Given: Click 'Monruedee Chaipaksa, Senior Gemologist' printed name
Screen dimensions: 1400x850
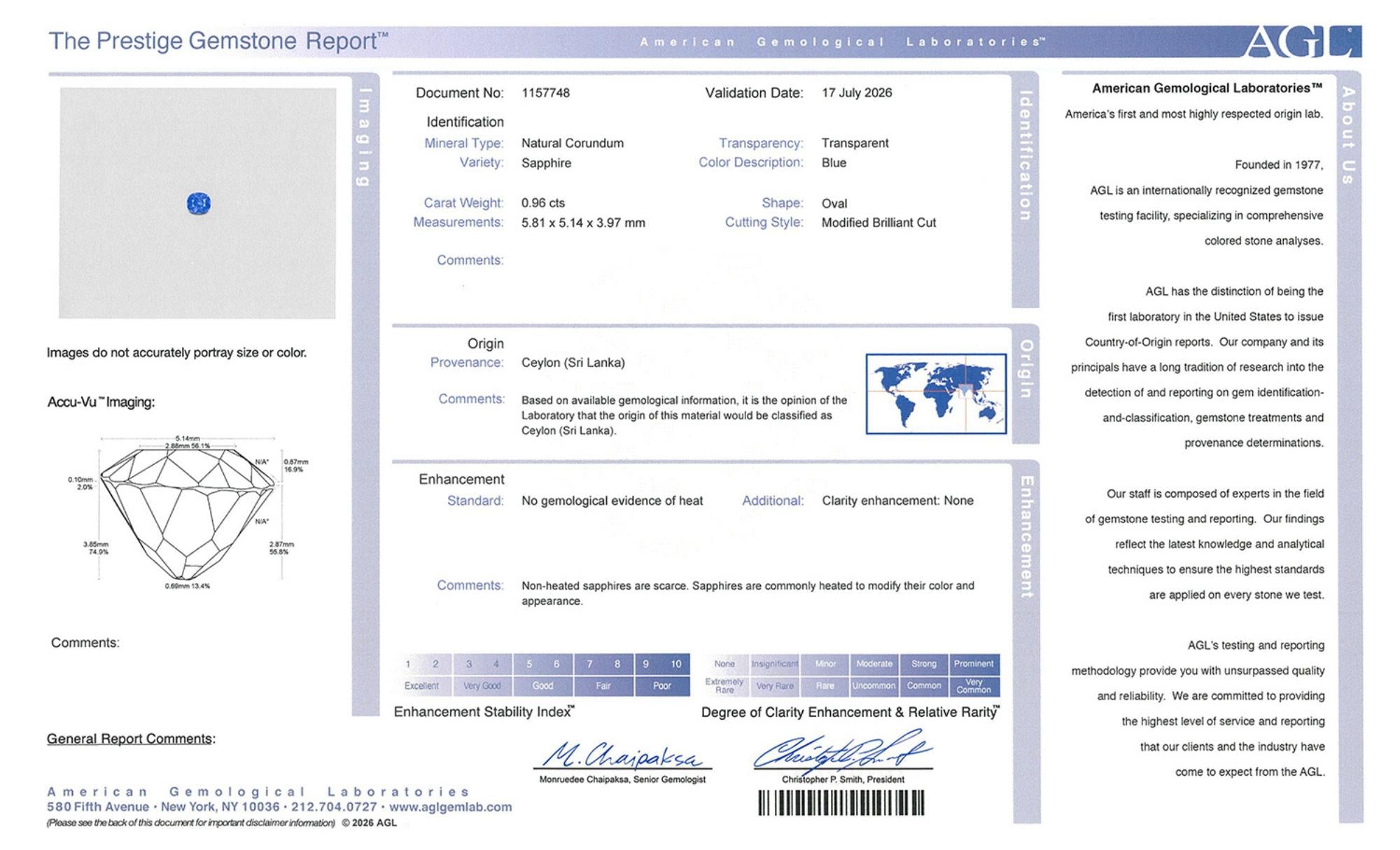Looking at the screenshot, I should (x=622, y=779).
